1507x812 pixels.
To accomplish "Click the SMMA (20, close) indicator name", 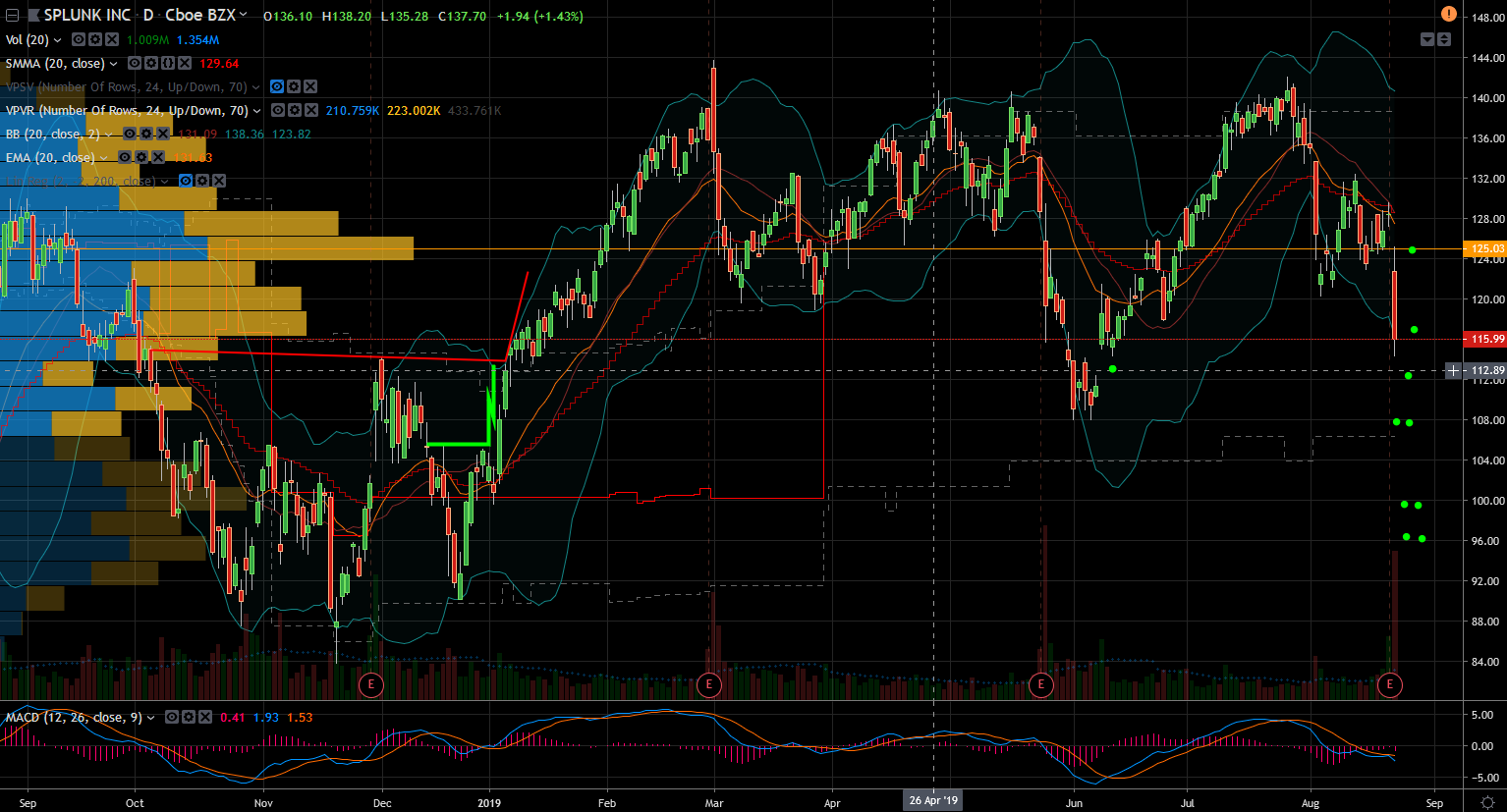I will (x=55, y=64).
